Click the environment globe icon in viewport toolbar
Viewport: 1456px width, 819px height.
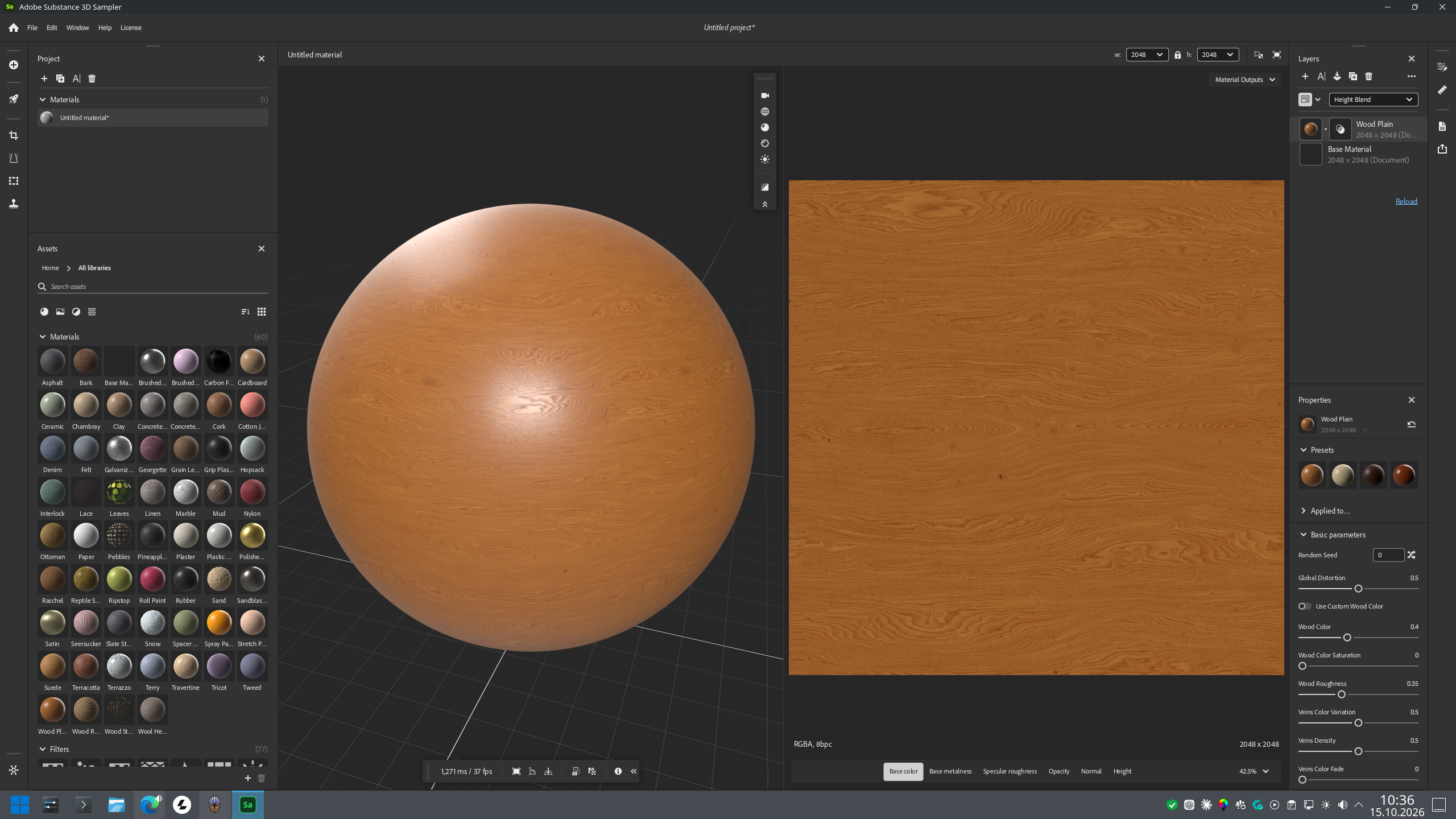click(x=765, y=111)
